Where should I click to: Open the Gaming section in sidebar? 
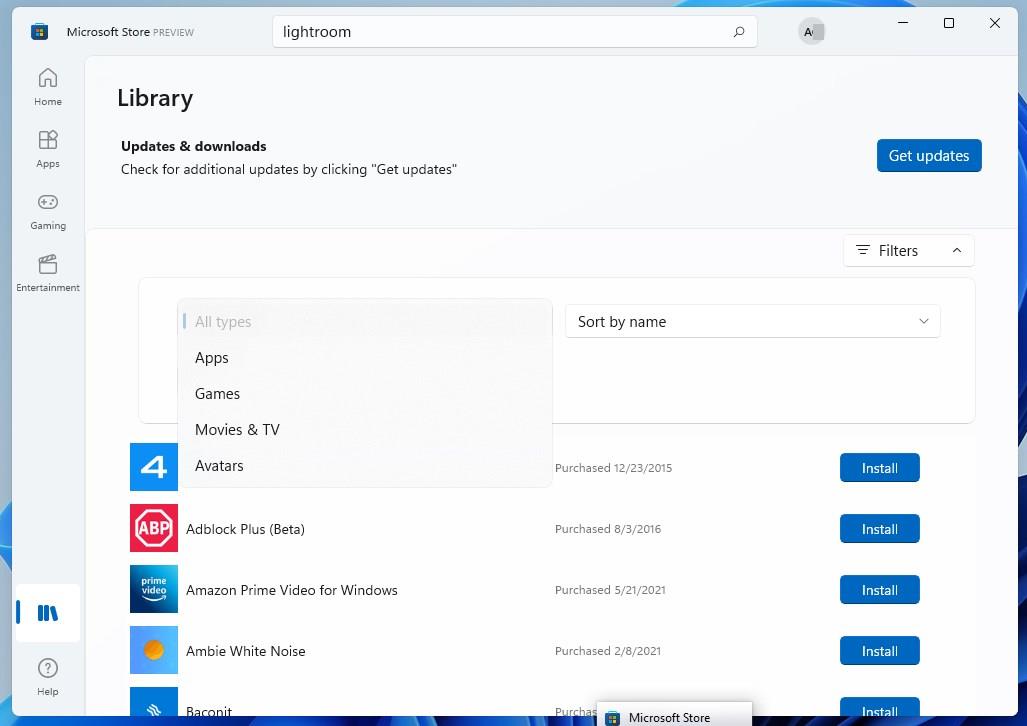pos(48,212)
